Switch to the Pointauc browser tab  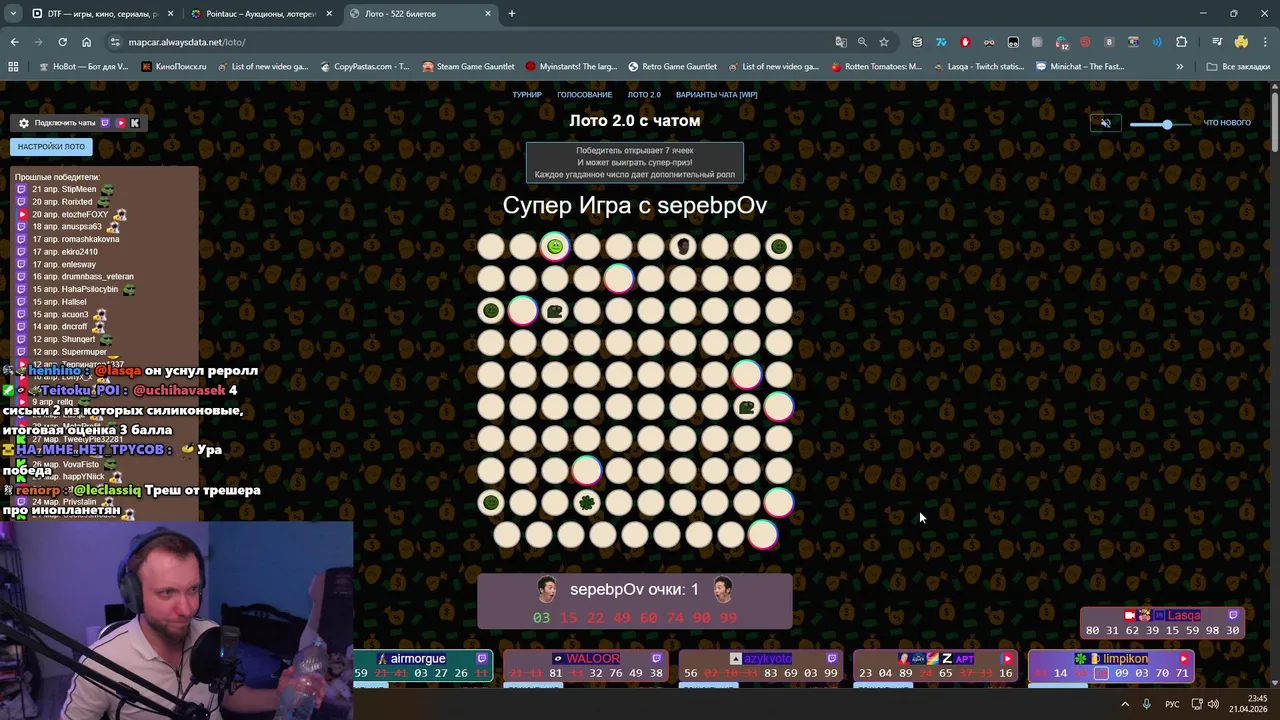tap(260, 14)
